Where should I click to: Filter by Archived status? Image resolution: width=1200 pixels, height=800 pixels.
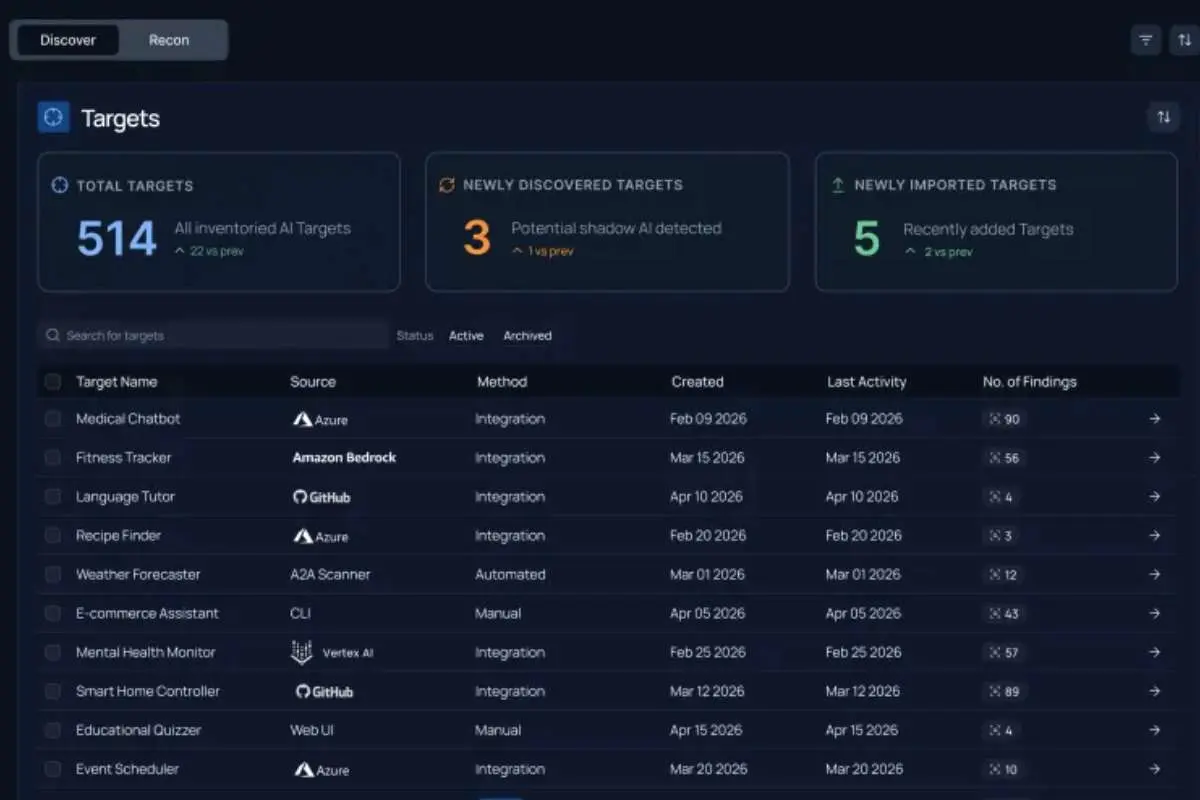click(x=527, y=336)
